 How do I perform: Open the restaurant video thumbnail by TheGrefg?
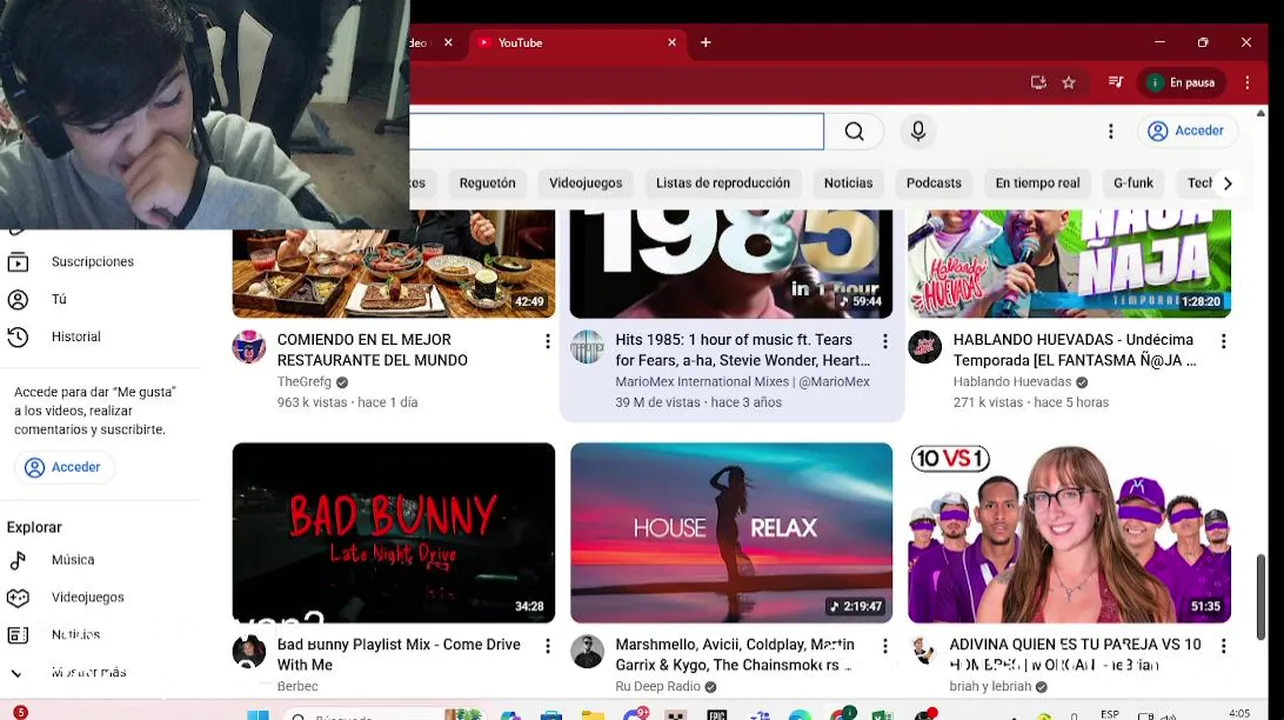[393, 264]
